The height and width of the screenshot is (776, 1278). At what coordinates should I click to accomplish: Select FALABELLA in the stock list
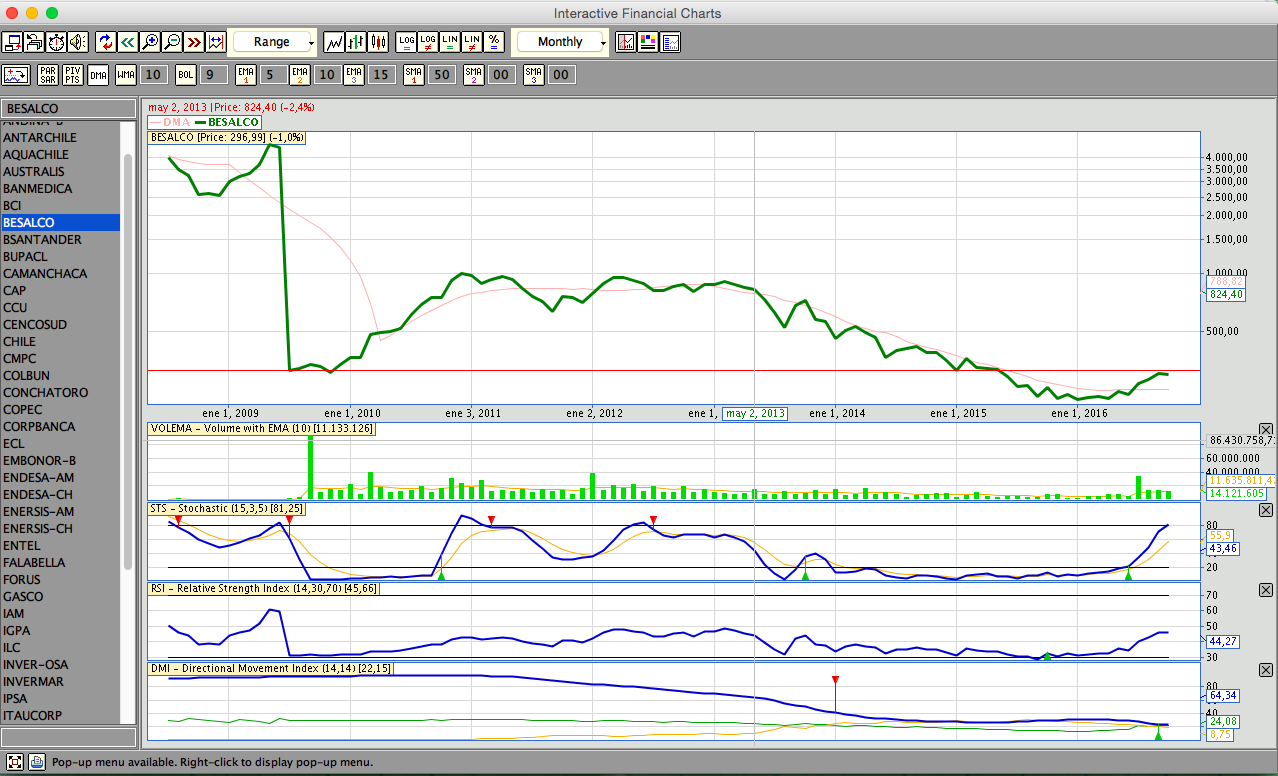click(61, 563)
